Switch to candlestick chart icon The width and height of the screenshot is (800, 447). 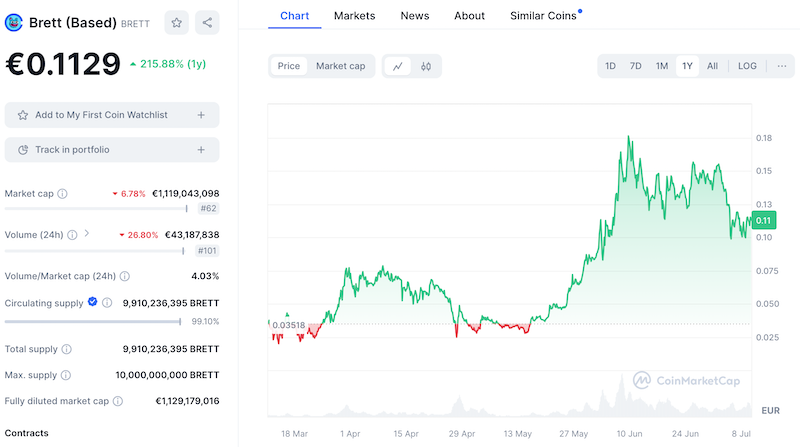(x=426, y=66)
